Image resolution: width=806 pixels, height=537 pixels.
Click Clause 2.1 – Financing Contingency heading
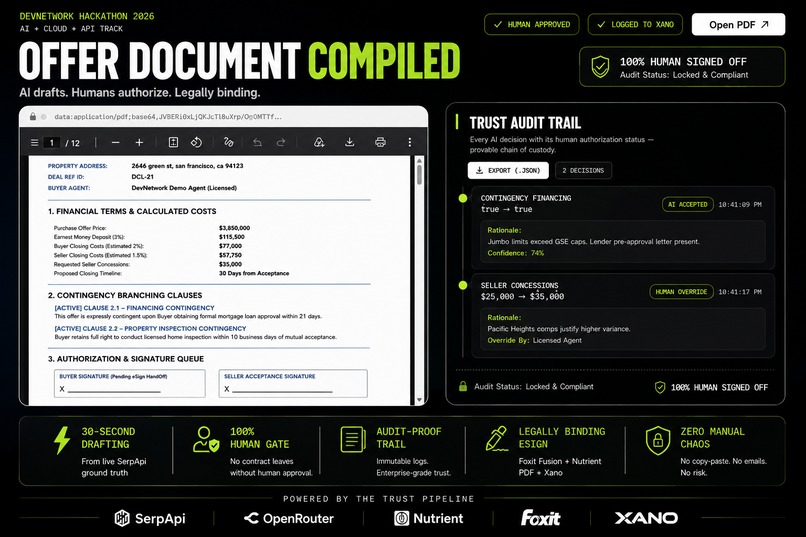click(135, 308)
